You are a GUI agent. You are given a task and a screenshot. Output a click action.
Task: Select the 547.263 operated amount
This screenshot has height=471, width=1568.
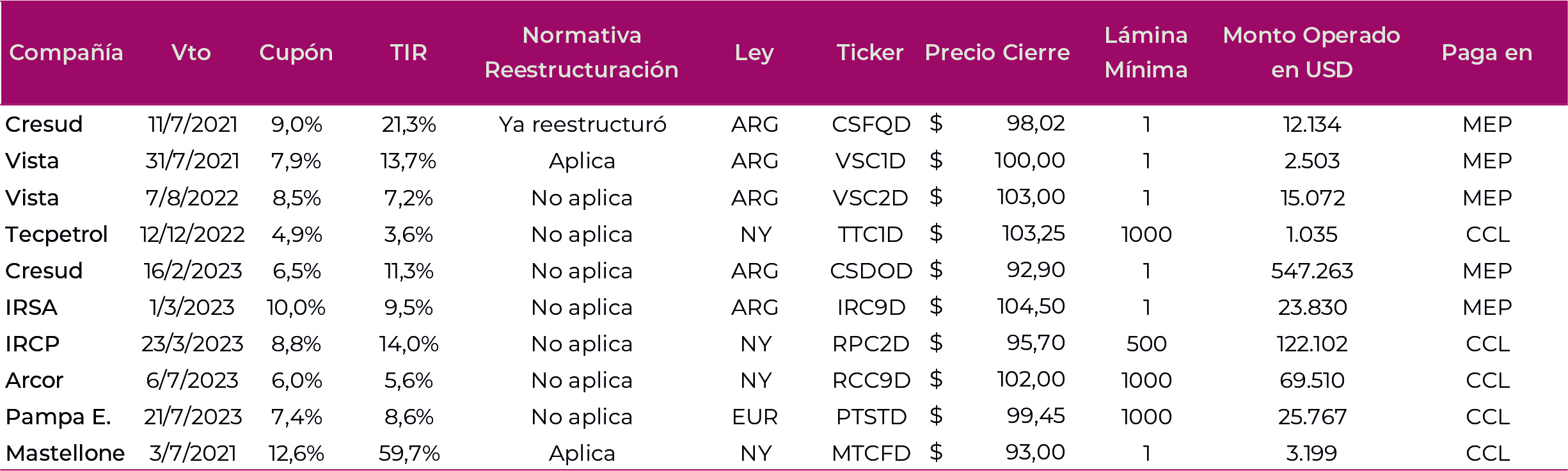[x=1311, y=271]
